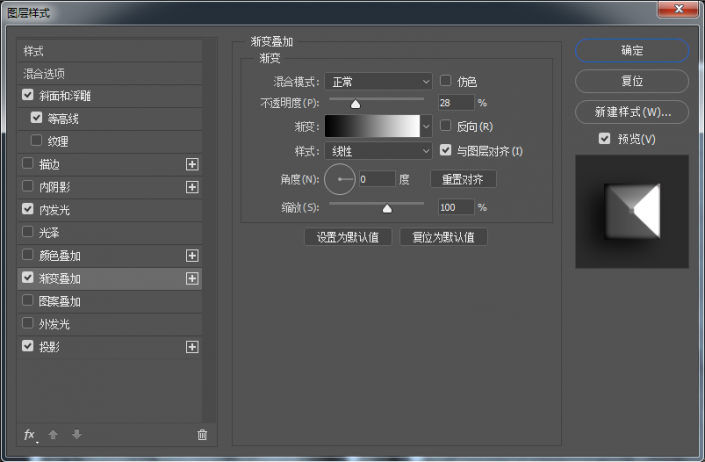705x462 pixels.
Task: Click the 设置为默认值 button
Action: pos(348,237)
